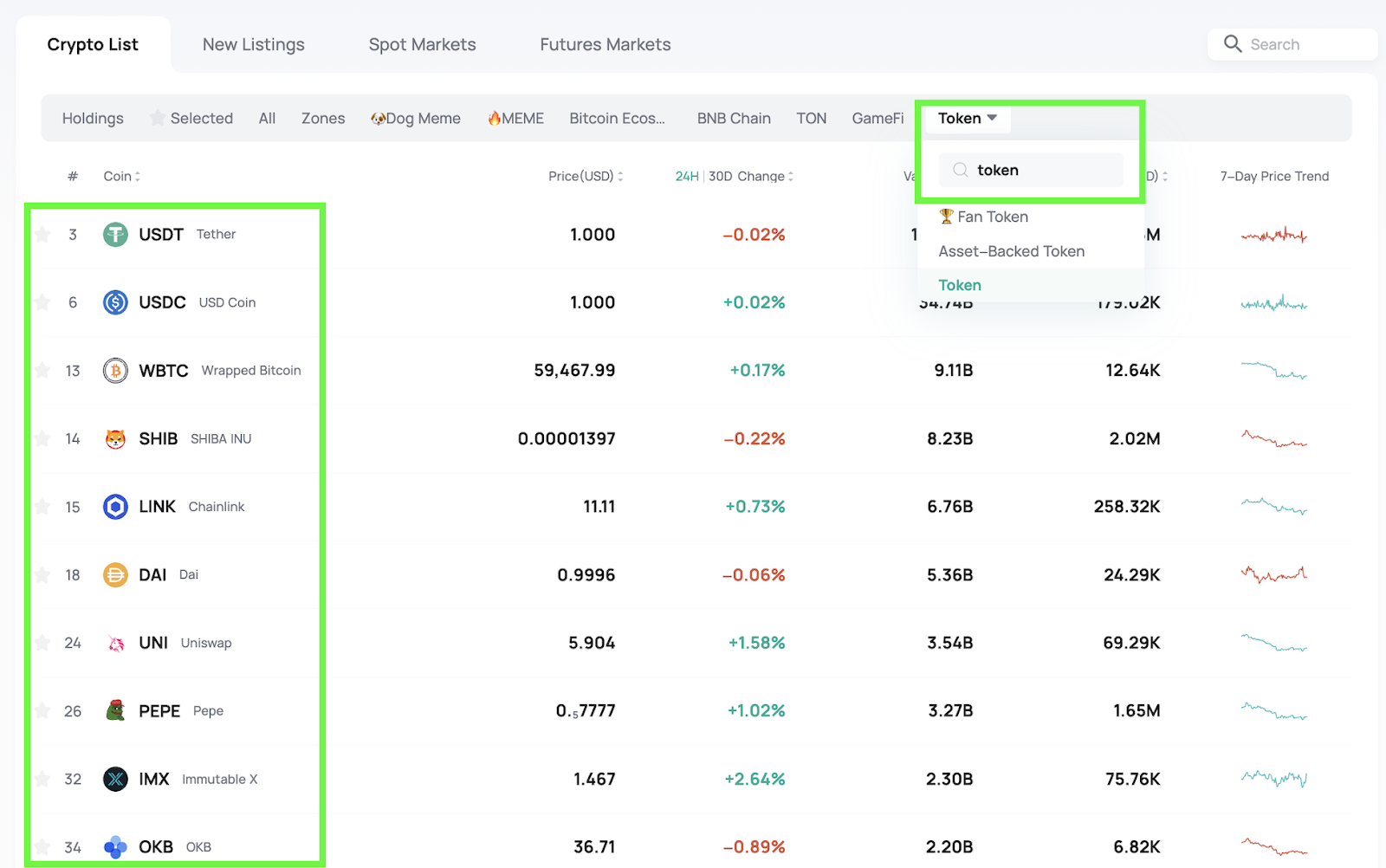View IMX 7-day price trend chart

[1273, 778]
